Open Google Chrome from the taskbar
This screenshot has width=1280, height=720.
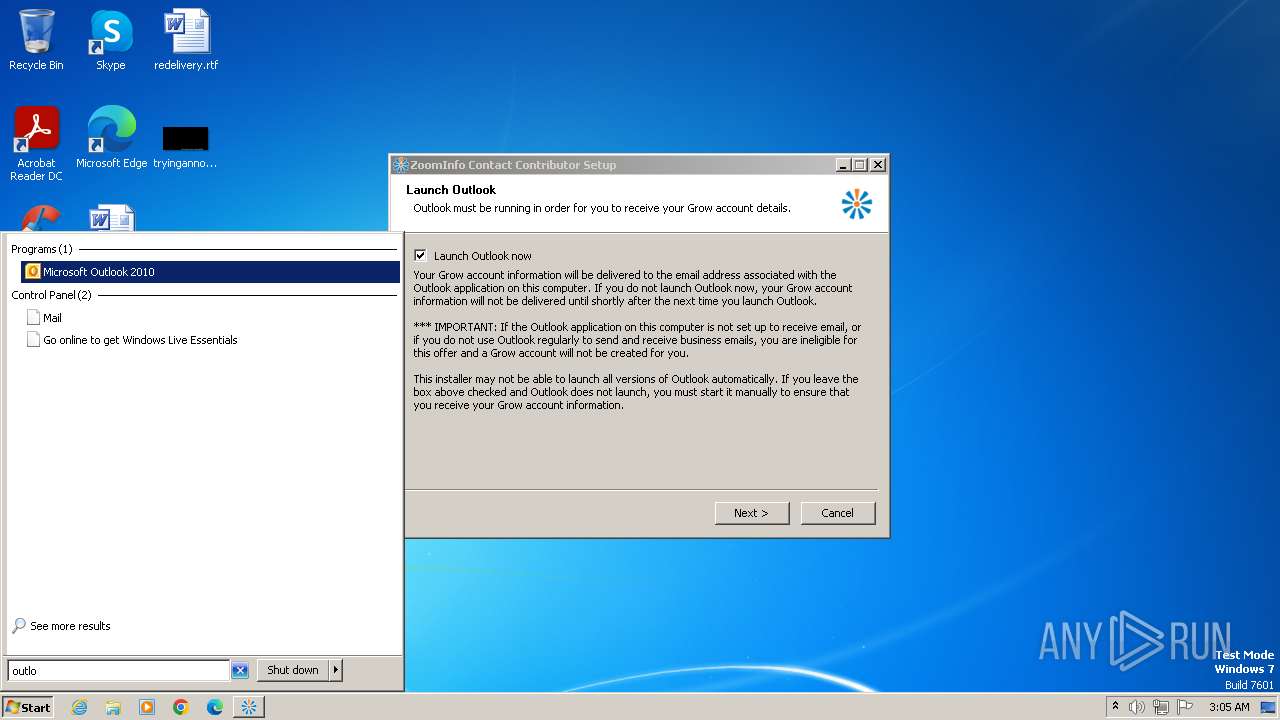(x=181, y=707)
